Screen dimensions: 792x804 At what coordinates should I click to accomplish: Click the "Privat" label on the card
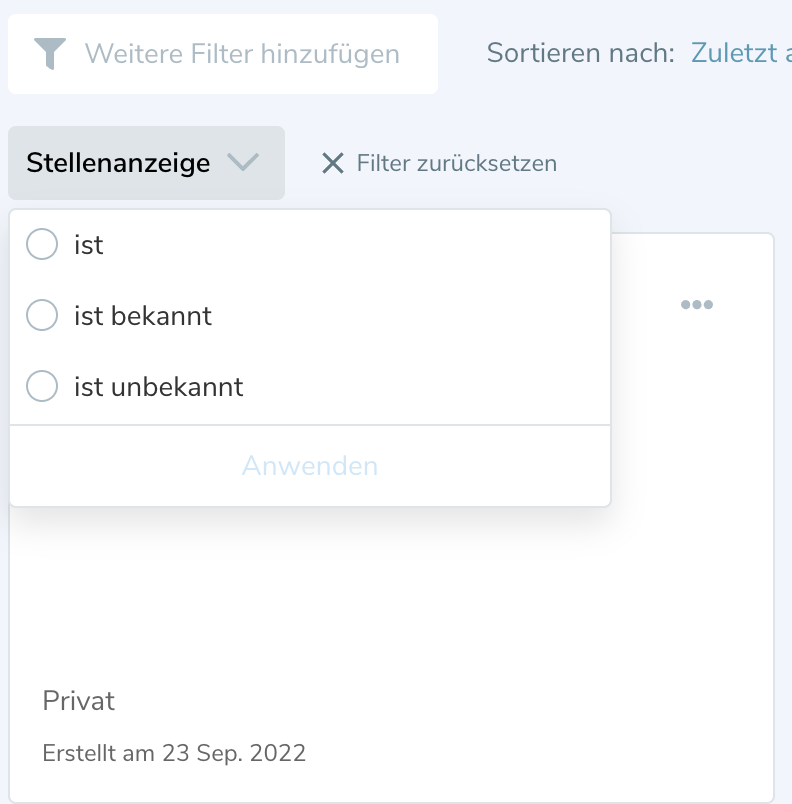pos(79,701)
